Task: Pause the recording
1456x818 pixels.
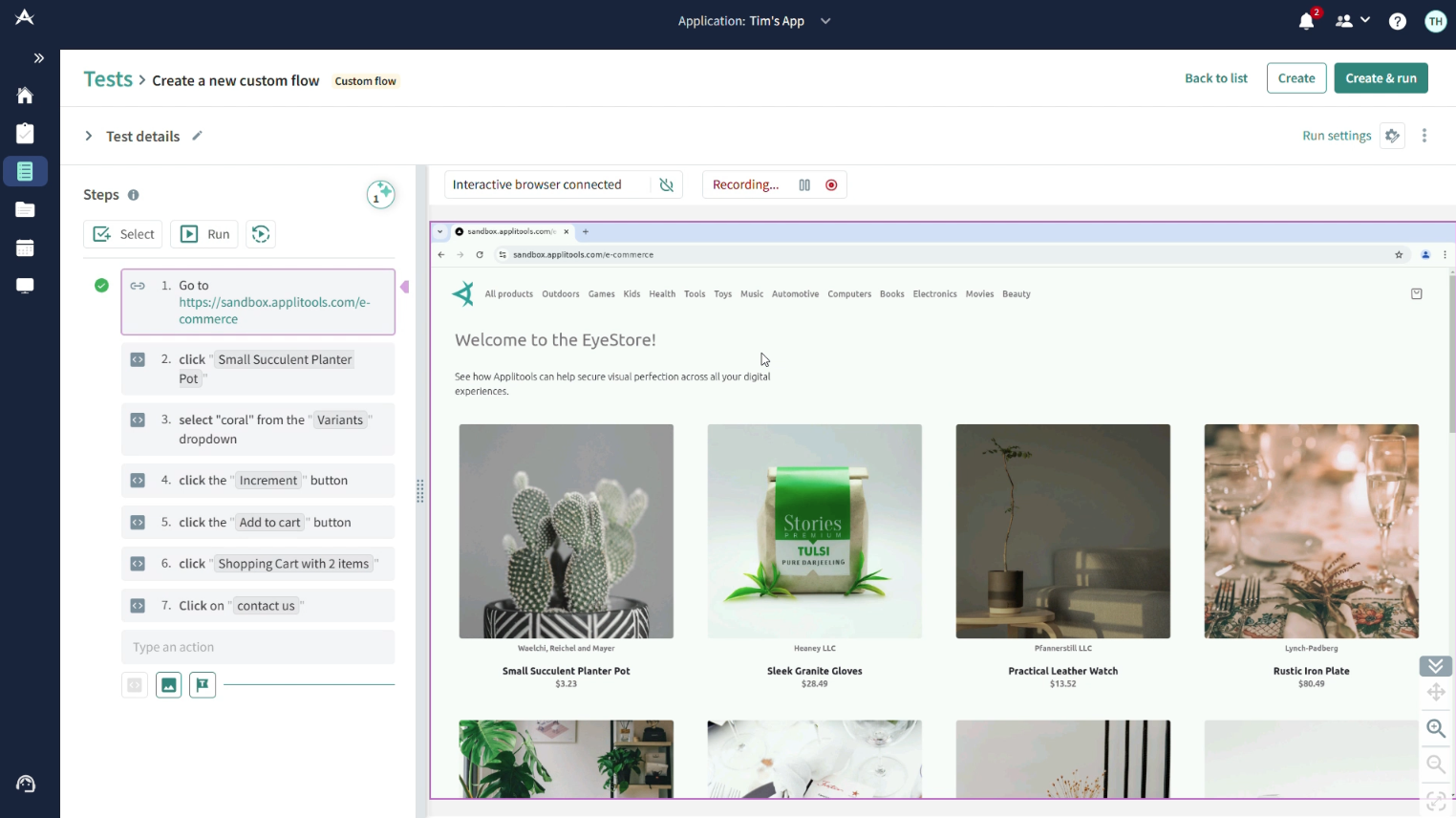Action: pyautogui.click(x=804, y=184)
